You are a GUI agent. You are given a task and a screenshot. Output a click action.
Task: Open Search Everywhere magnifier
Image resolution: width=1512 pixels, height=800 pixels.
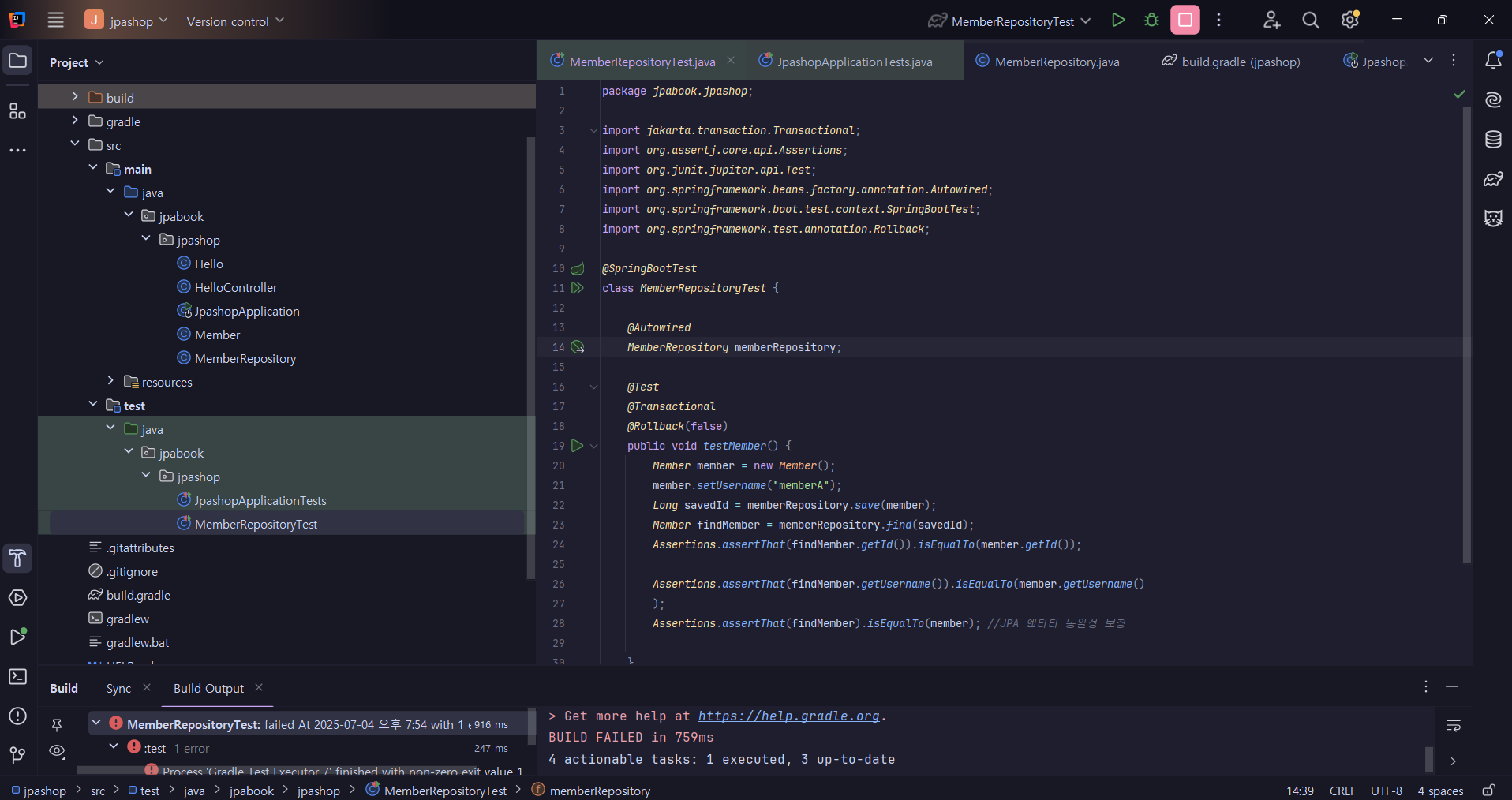[x=1311, y=21]
